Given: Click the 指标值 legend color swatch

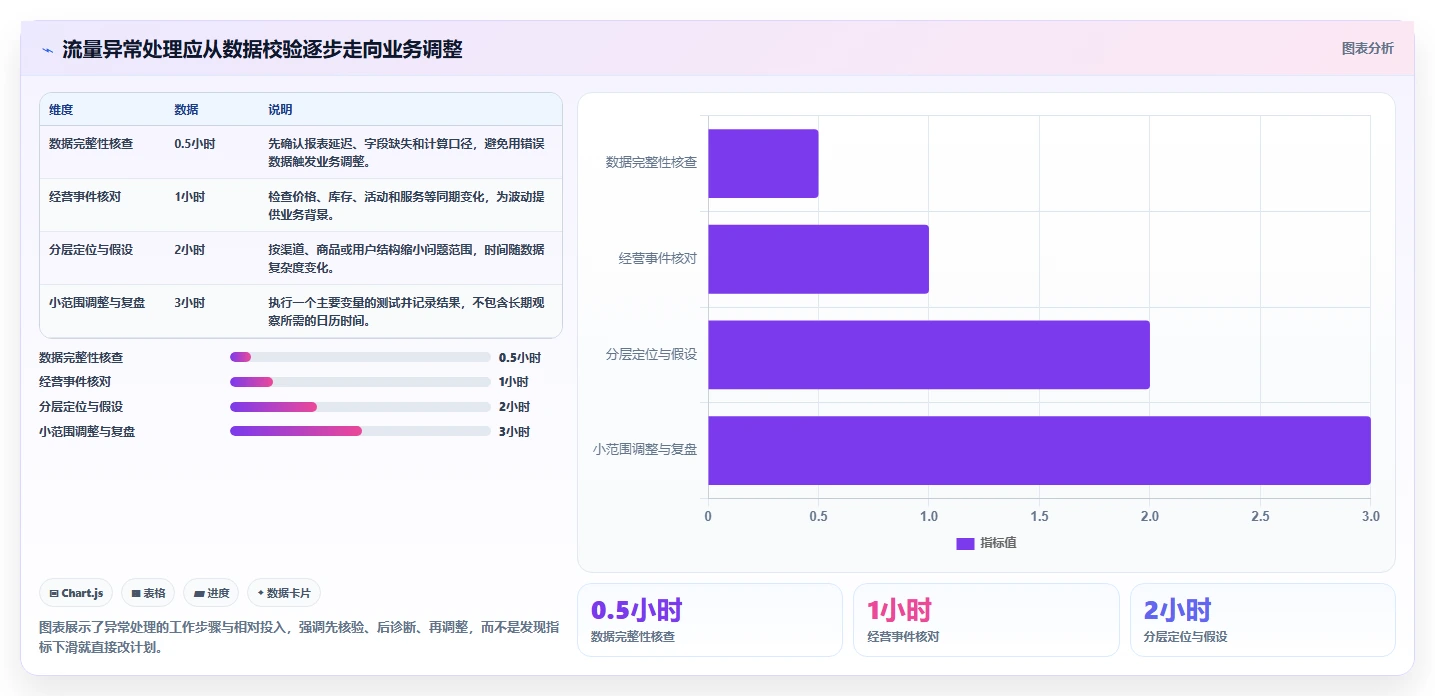Looking at the screenshot, I should click(965, 543).
